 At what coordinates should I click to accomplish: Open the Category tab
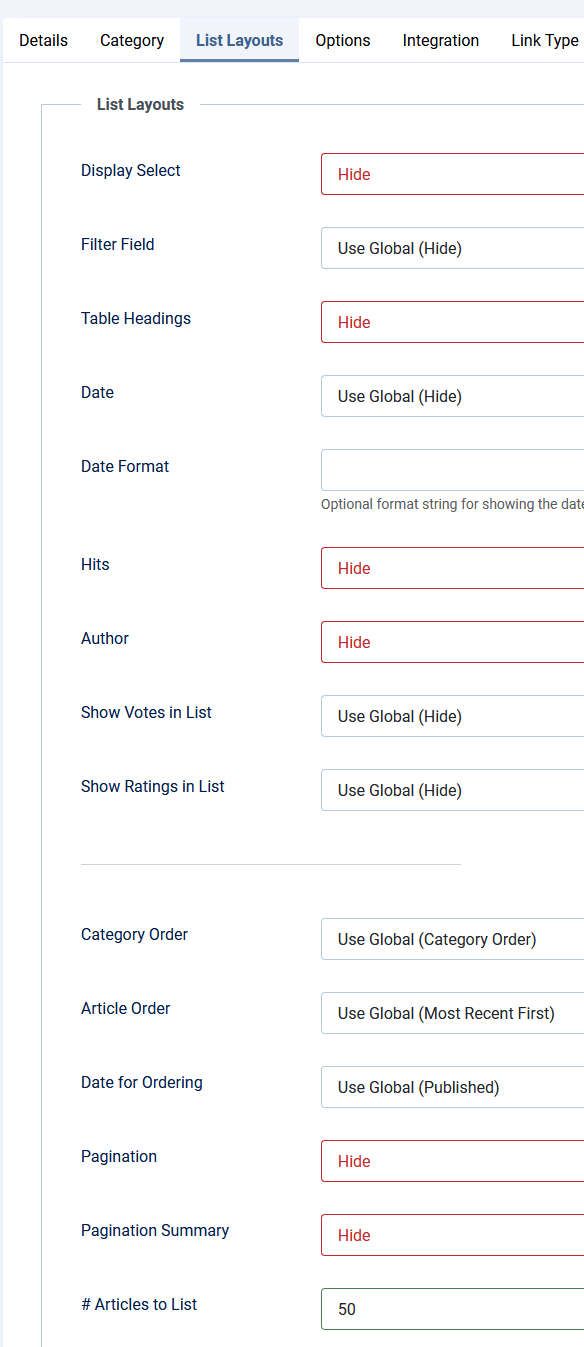[x=131, y=40]
